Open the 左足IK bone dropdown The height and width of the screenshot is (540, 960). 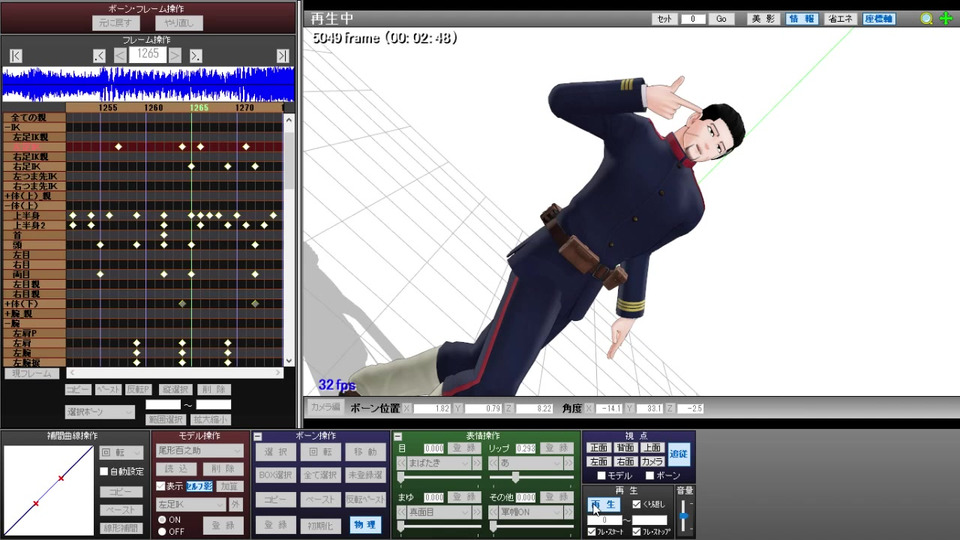tap(191, 505)
